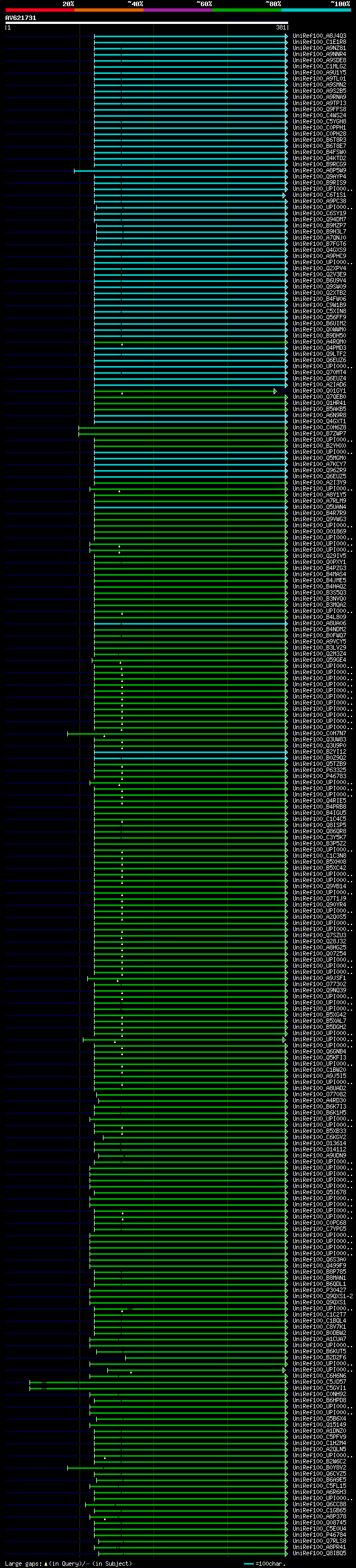Click label UniRef100_A9S2B5

pyautogui.click(x=319, y=91)
